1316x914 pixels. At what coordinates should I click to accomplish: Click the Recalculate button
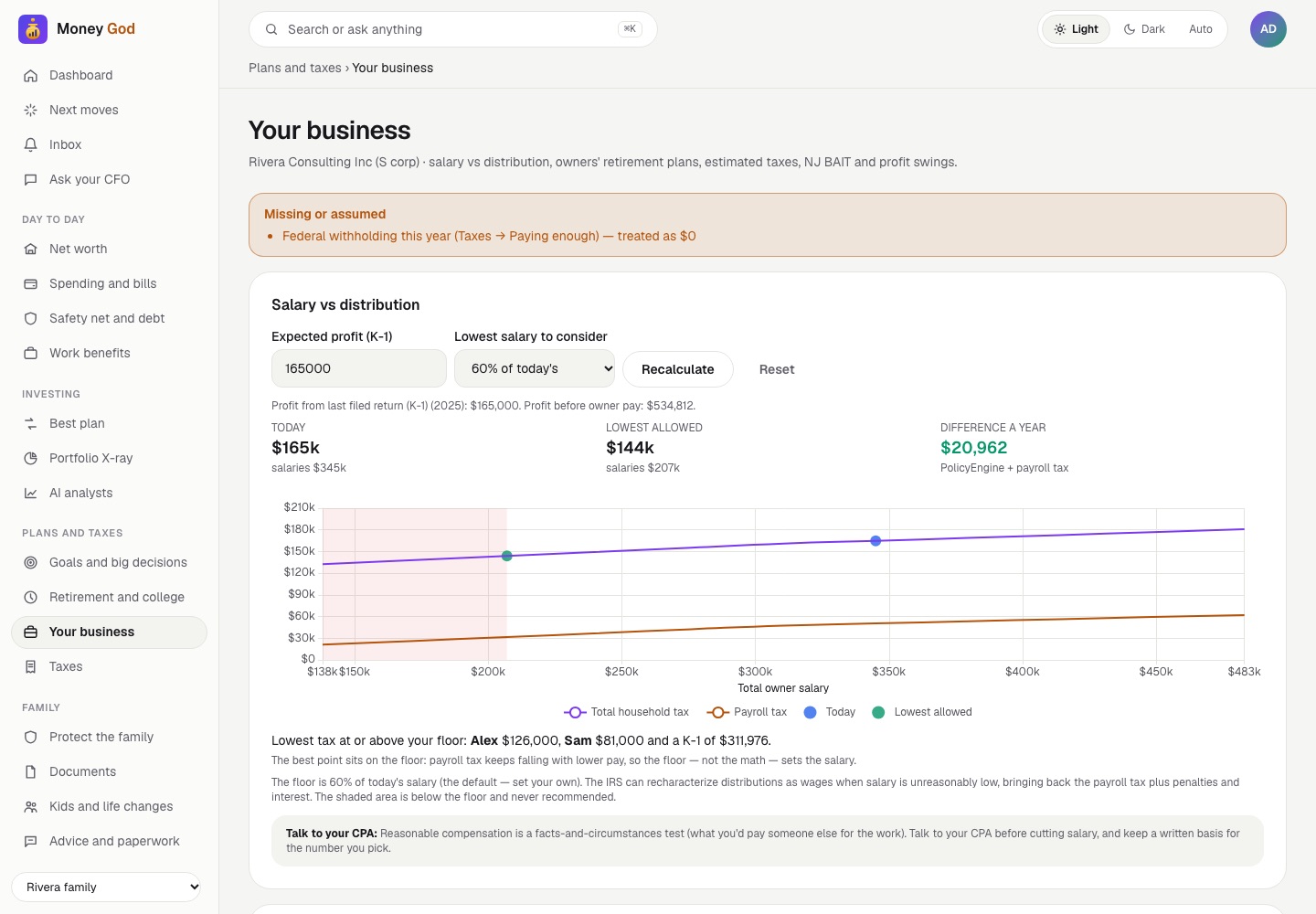pos(678,369)
